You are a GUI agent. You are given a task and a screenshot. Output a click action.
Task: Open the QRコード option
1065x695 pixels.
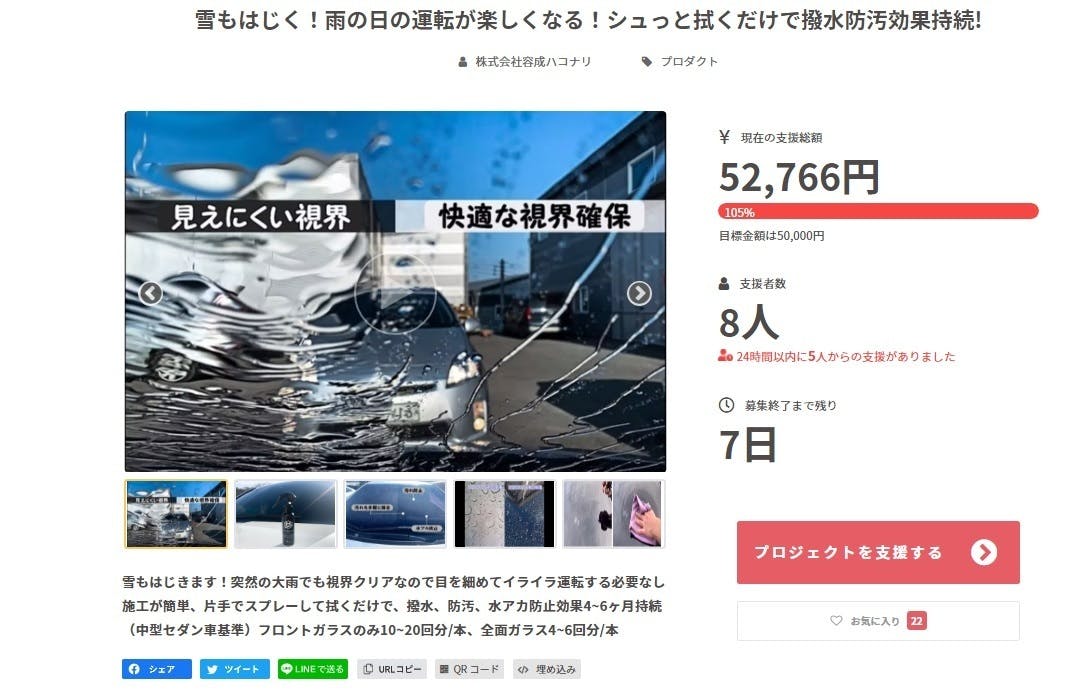(x=469, y=669)
